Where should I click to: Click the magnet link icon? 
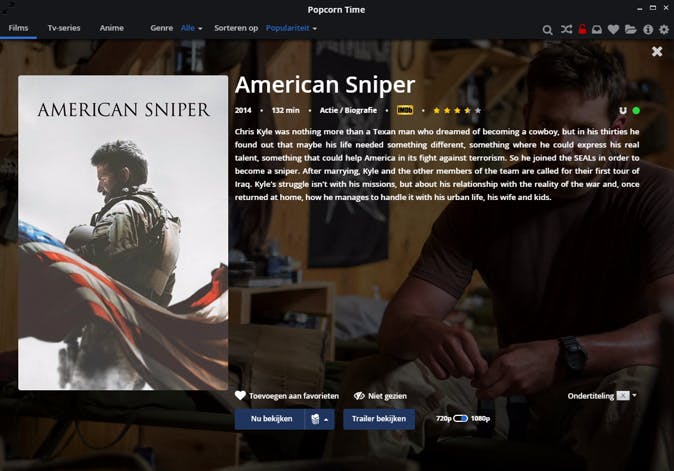tap(623, 110)
